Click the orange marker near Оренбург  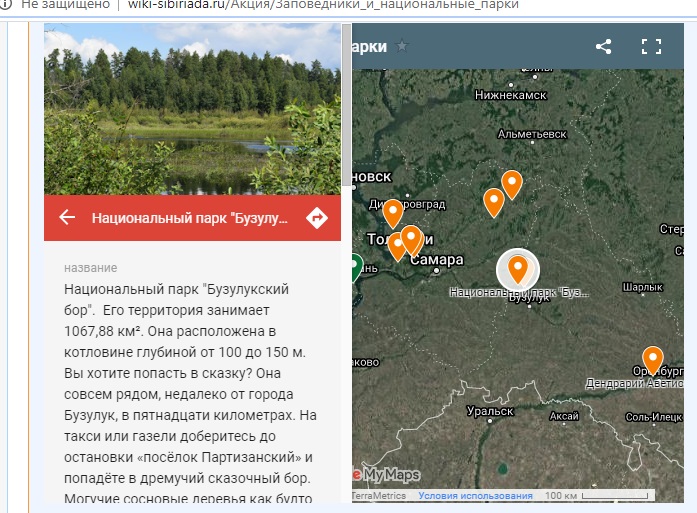[x=653, y=361]
